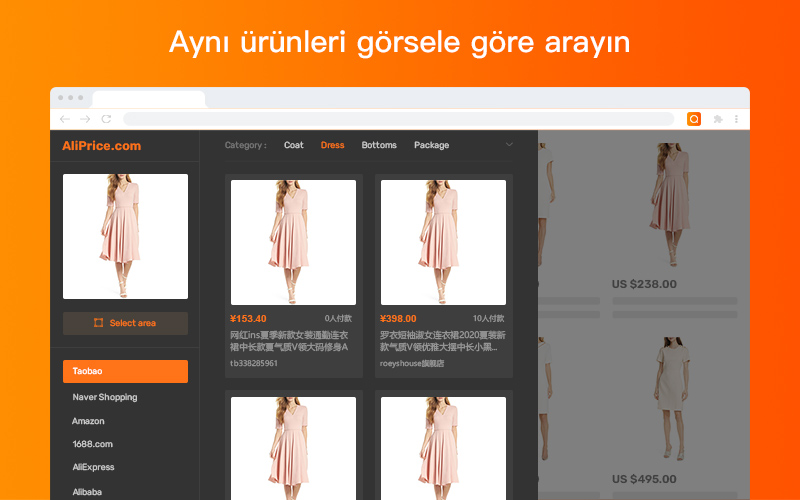Viewport: 800px width, 500px height.
Task: Choose 1688.com as search source
Action: pyautogui.click(x=92, y=444)
